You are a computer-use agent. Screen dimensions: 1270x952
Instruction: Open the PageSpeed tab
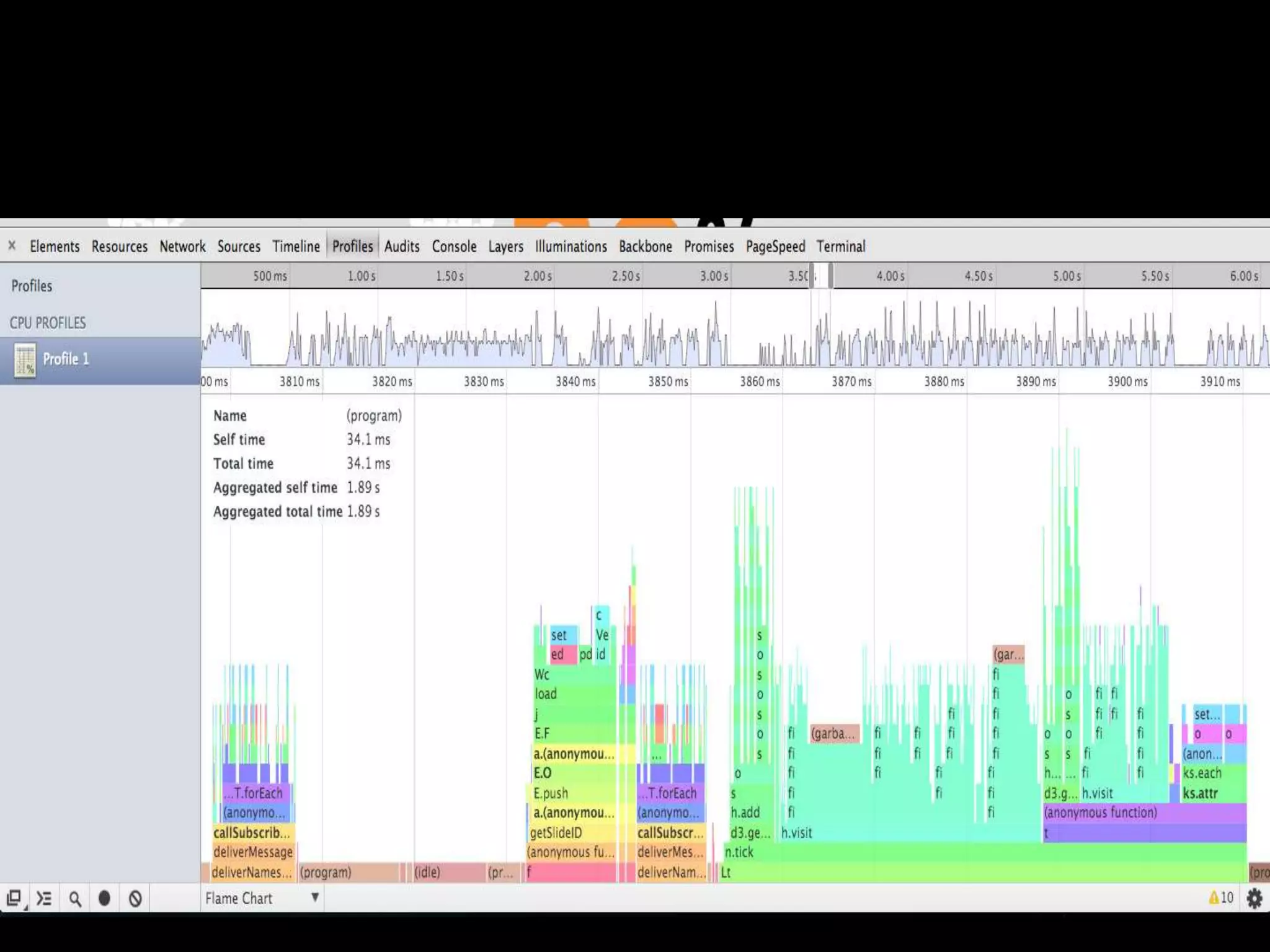click(x=775, y=247)
